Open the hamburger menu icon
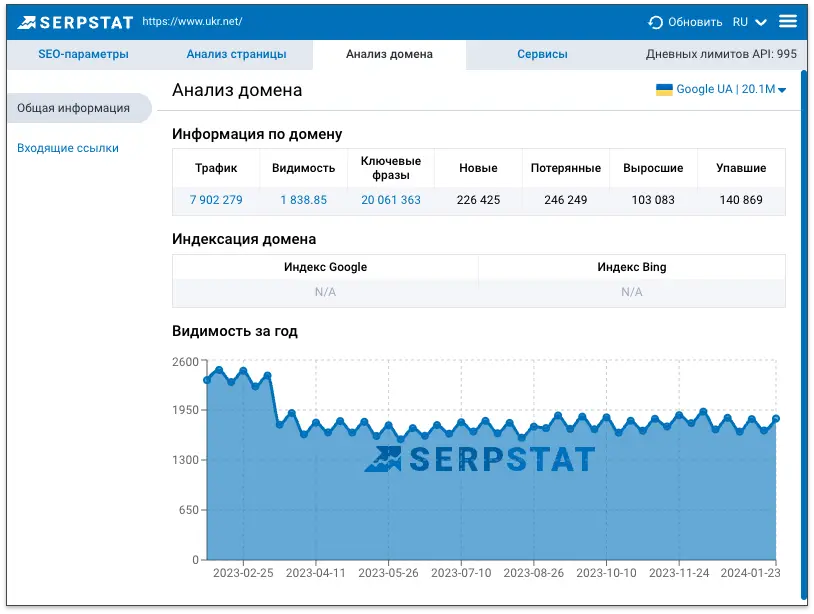The height and width of the screenshot is (614, 814). pyautogui.click(x=789, y=20)
